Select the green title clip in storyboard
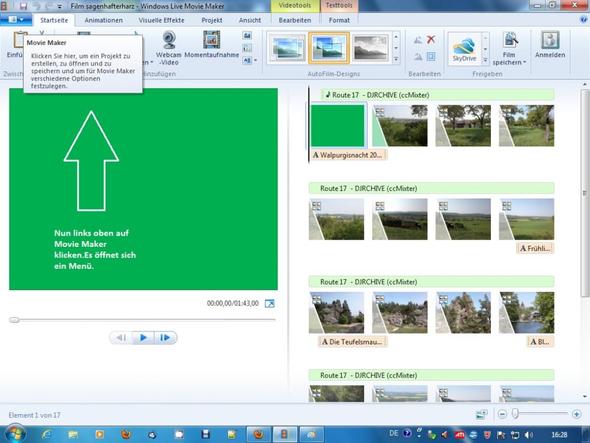The height and width of the screenshot is (443, 590). pos(338,125)
